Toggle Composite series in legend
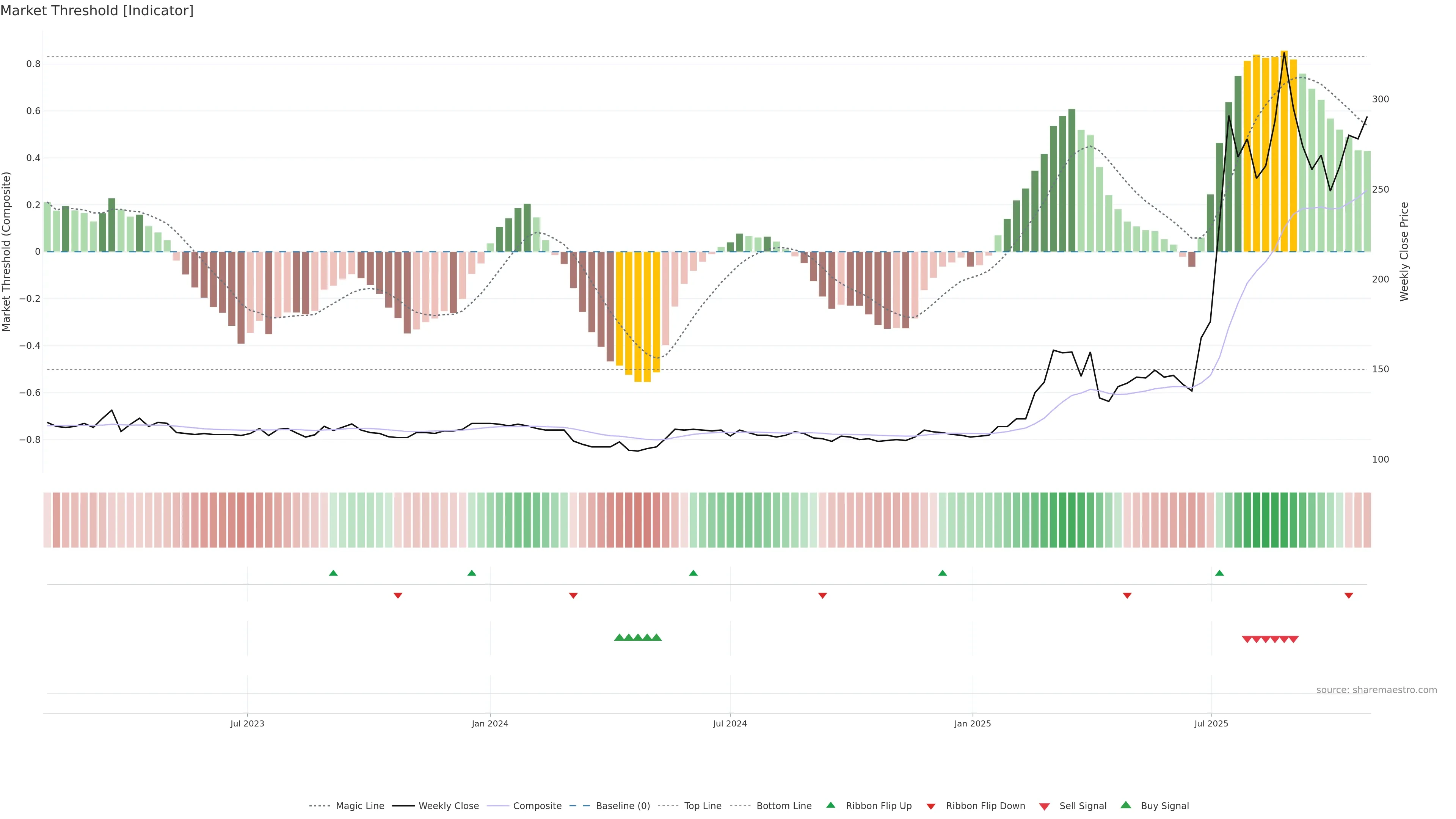The image size is (1456, 819). (537, 806)
